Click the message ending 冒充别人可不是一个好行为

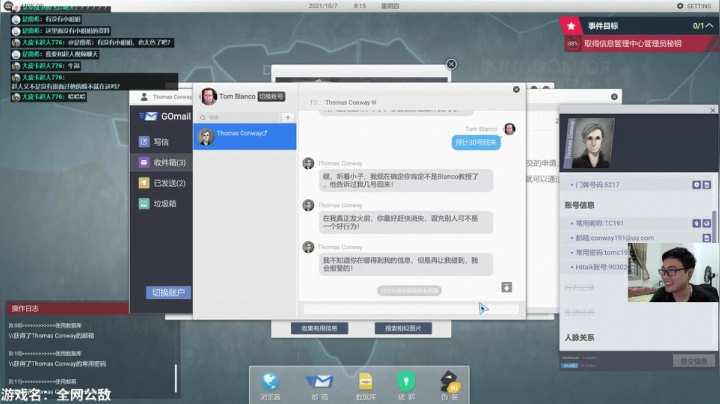(406, 222)
